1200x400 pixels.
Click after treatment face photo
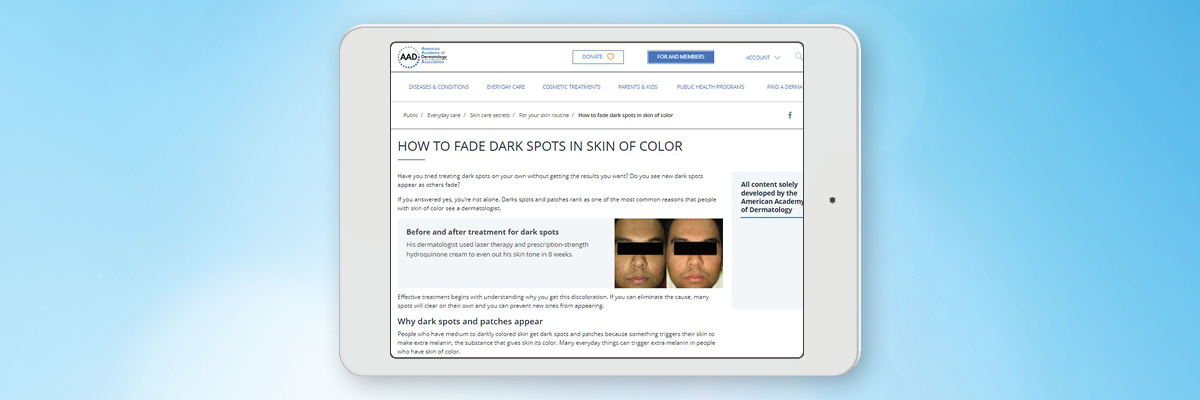tap(695, 253)
